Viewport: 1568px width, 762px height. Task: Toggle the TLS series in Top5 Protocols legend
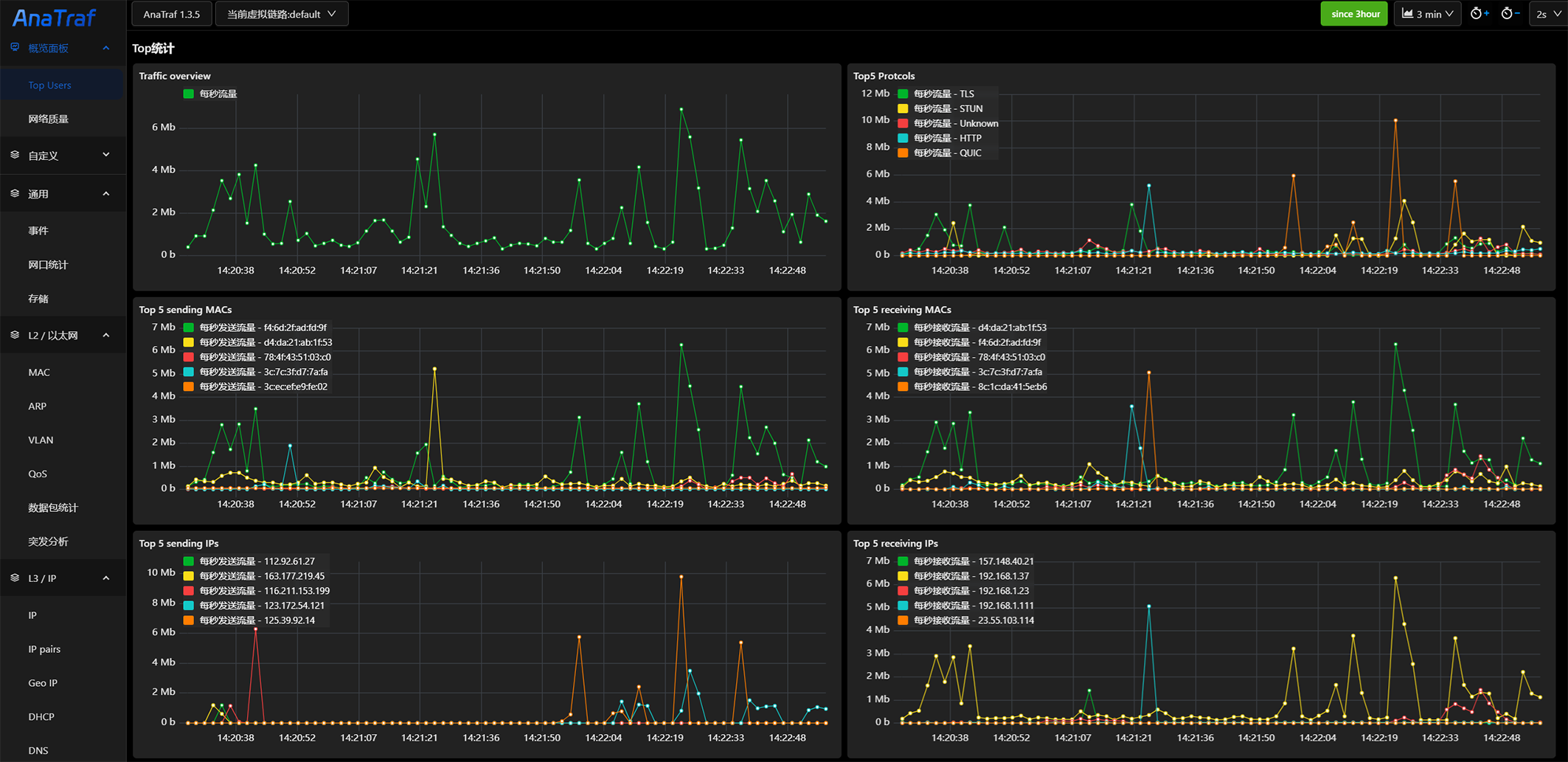point(937,94)
